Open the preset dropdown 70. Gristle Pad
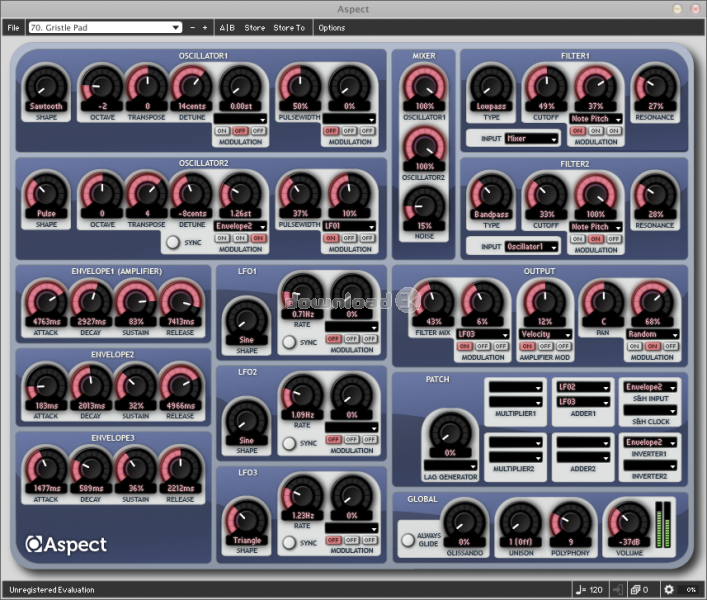Viewport: 707px width, 600px height. 105,27
